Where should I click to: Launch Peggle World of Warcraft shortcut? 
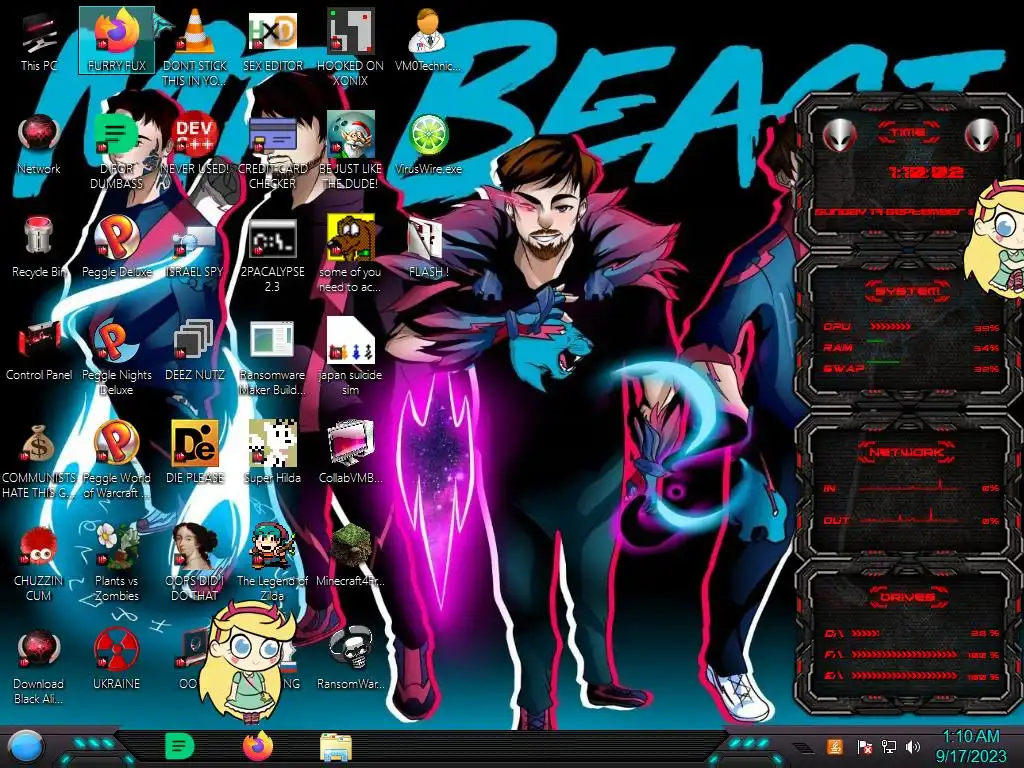click(x=117, y=460)
